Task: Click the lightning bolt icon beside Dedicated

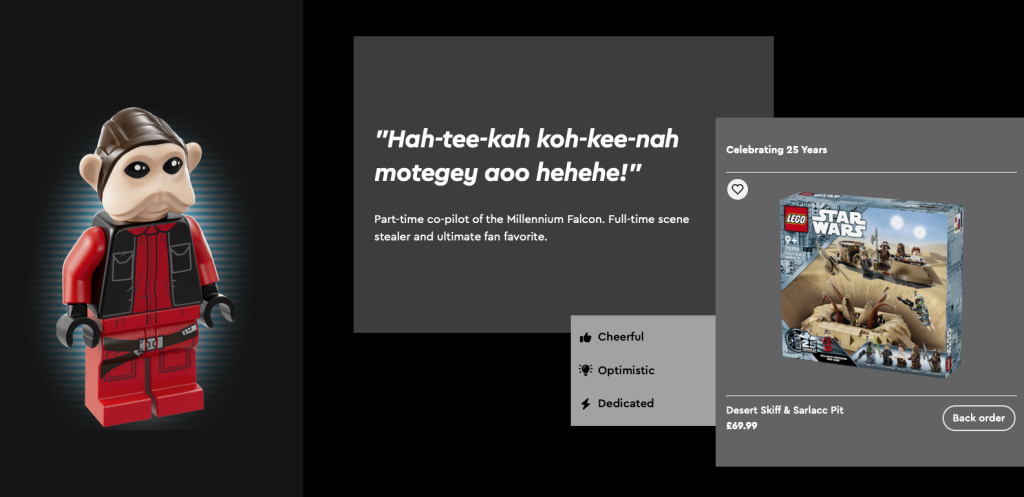Action: point(585,404)
